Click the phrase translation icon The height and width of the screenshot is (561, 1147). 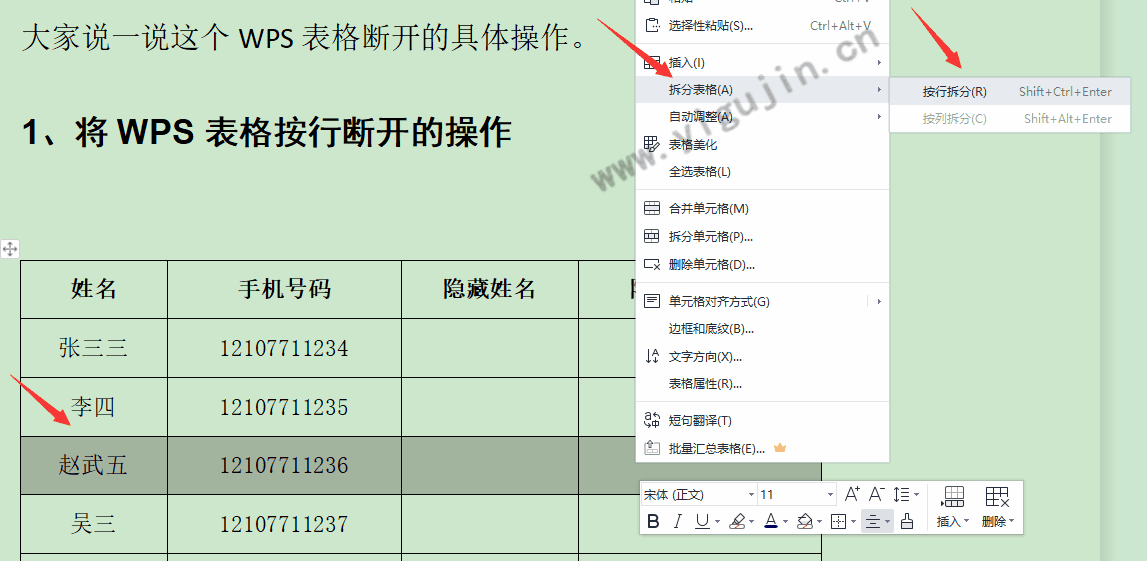pyautogui.click(x=651, y=420)
